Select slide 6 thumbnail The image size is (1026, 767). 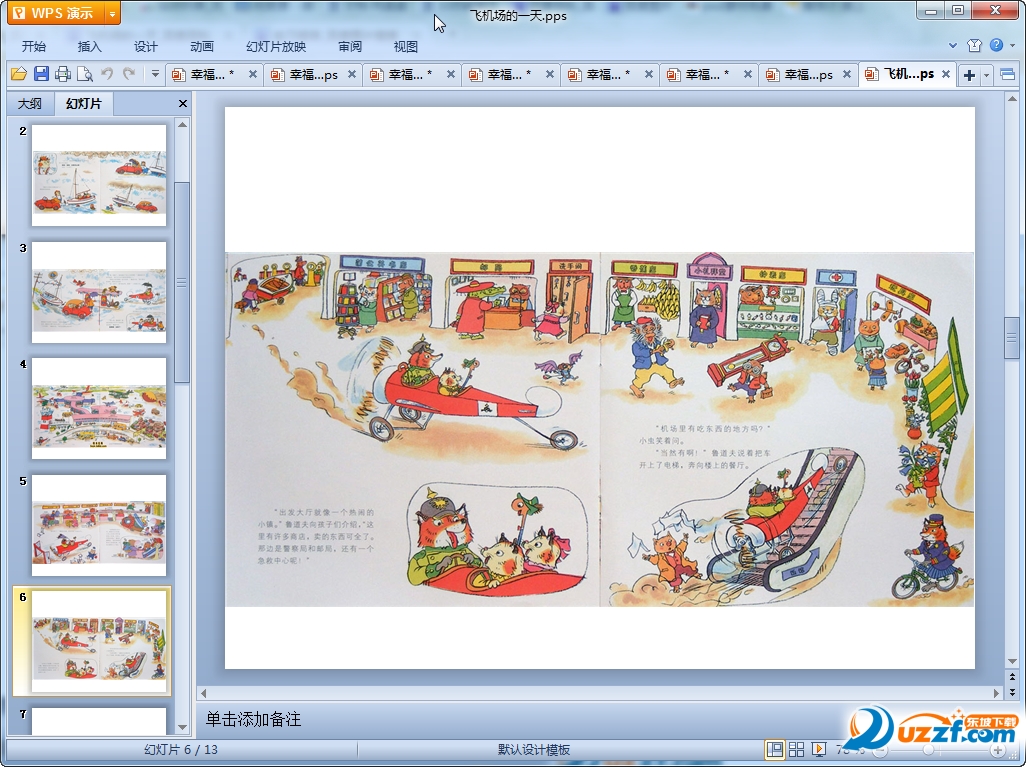pyautogui.click(x=99, y=641)
